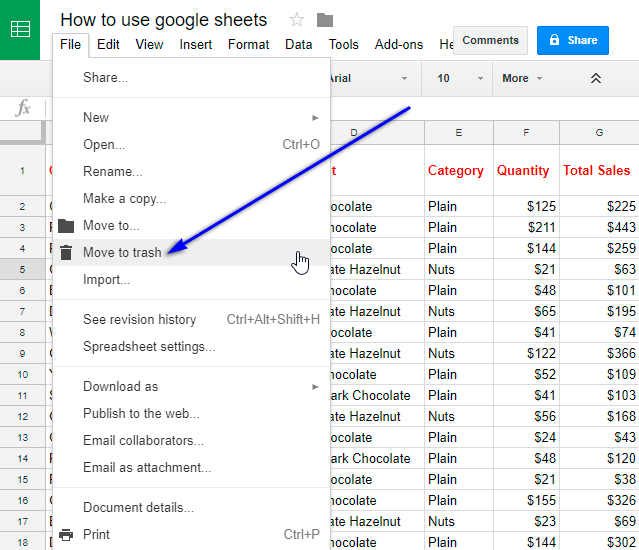The height and width of the screenshot is (550, 639).
Task: Select row 5 header
Action: [x=22, y=269]
